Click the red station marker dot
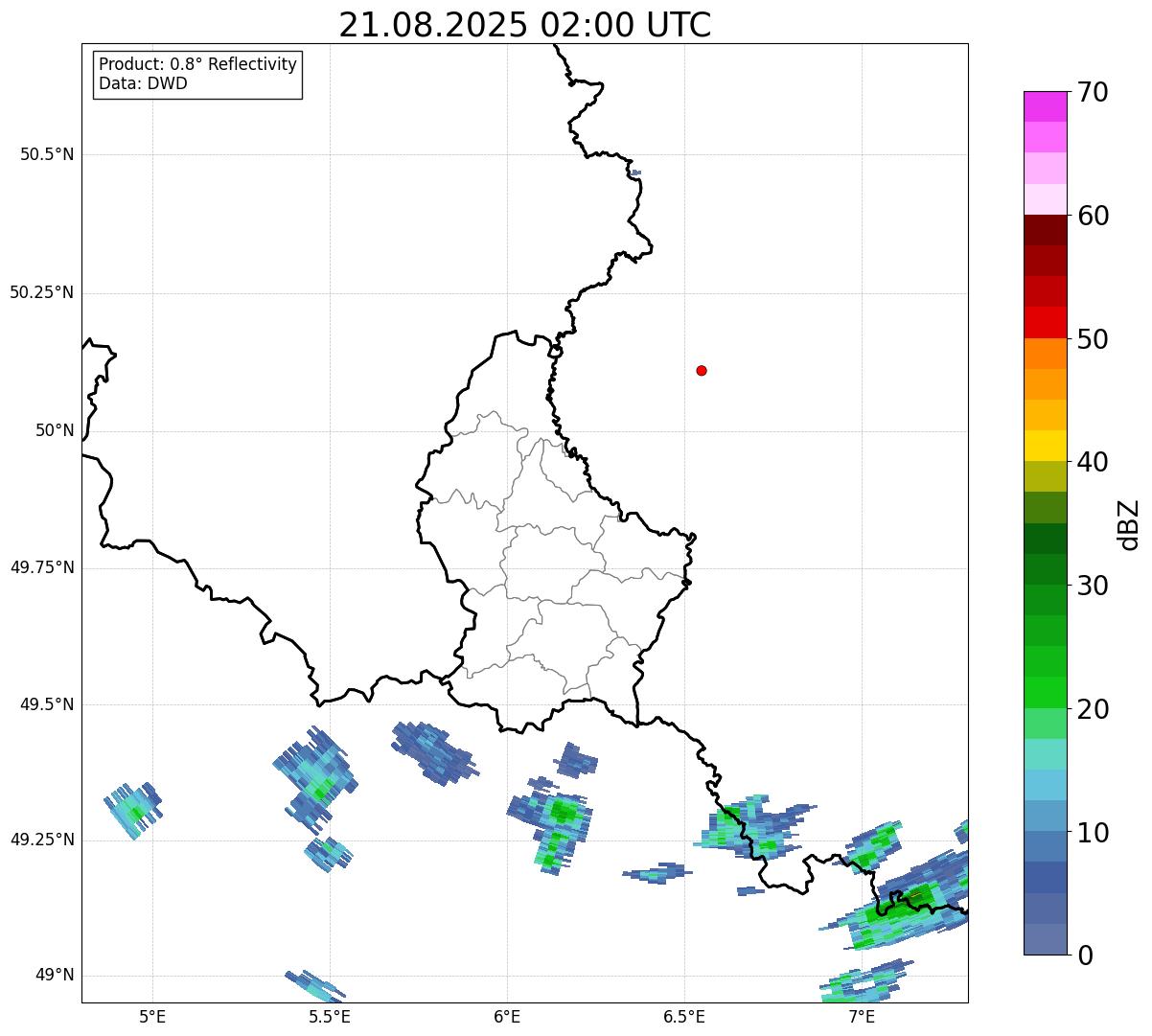This screenshot has width=1152, height=1036. (702, 370)
